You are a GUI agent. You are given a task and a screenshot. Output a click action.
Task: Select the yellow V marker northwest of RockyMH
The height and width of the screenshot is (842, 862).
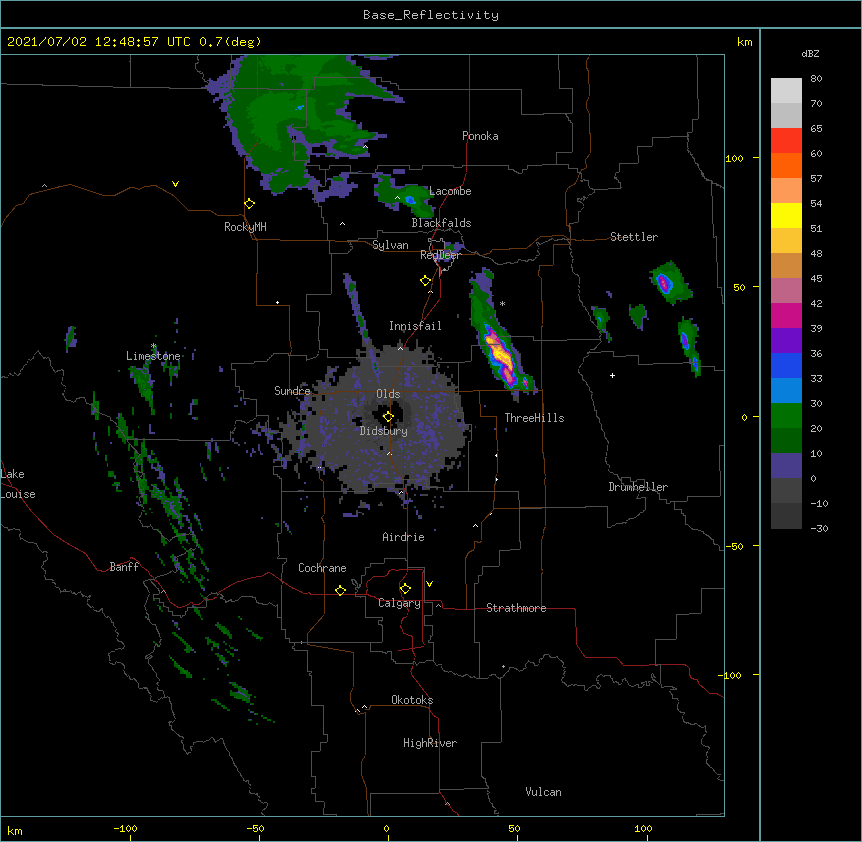pos(175,184)
